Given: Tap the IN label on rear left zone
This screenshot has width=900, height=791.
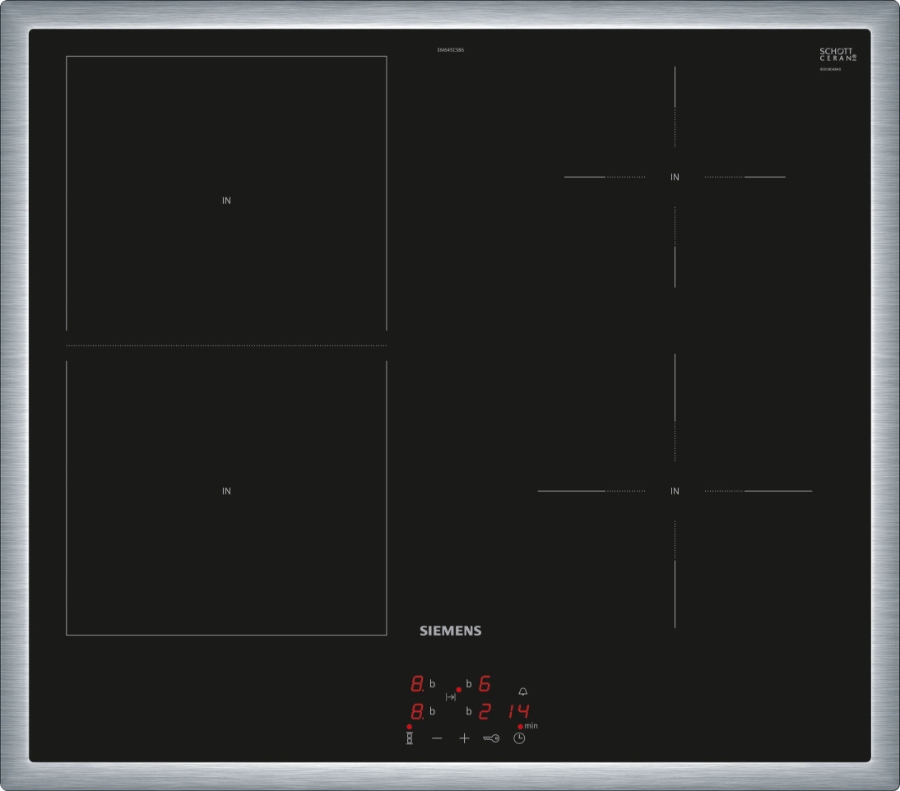Looking at the screenshot, I should tap(227, 200).
